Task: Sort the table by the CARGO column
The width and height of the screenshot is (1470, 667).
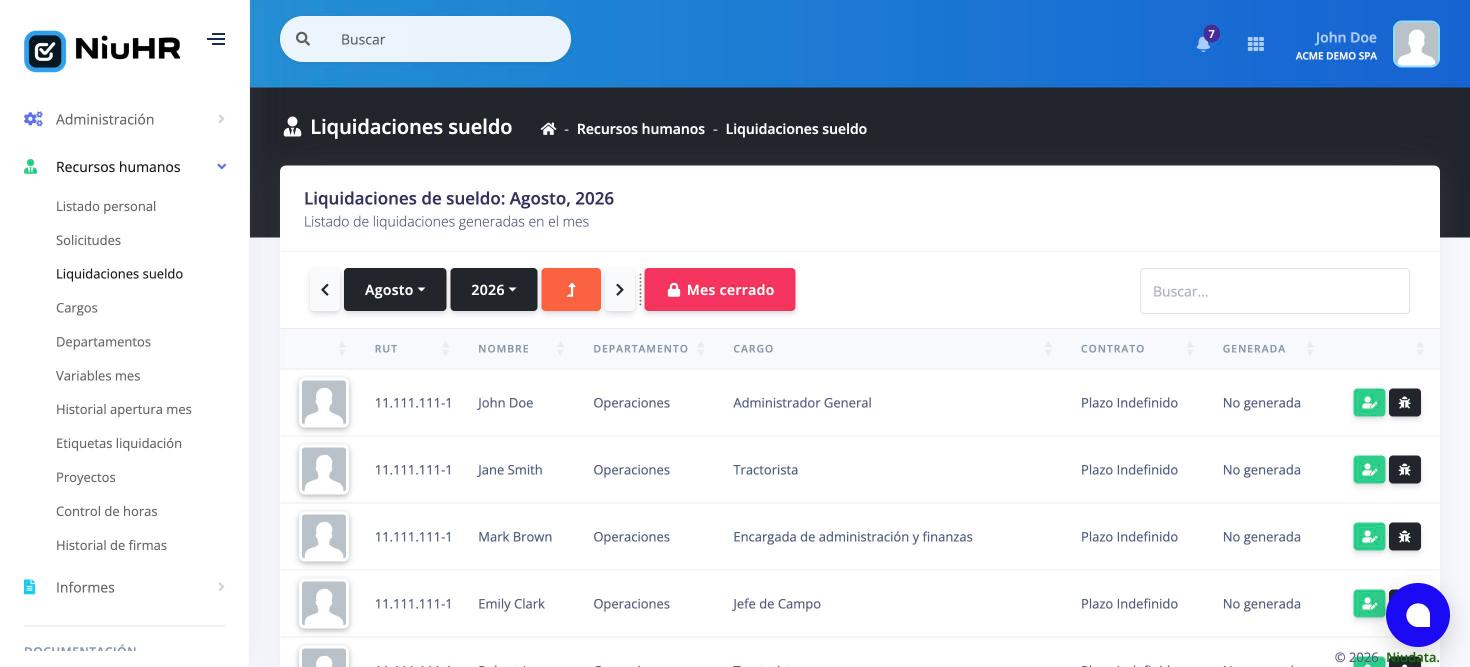Action: tap(893, 349)
